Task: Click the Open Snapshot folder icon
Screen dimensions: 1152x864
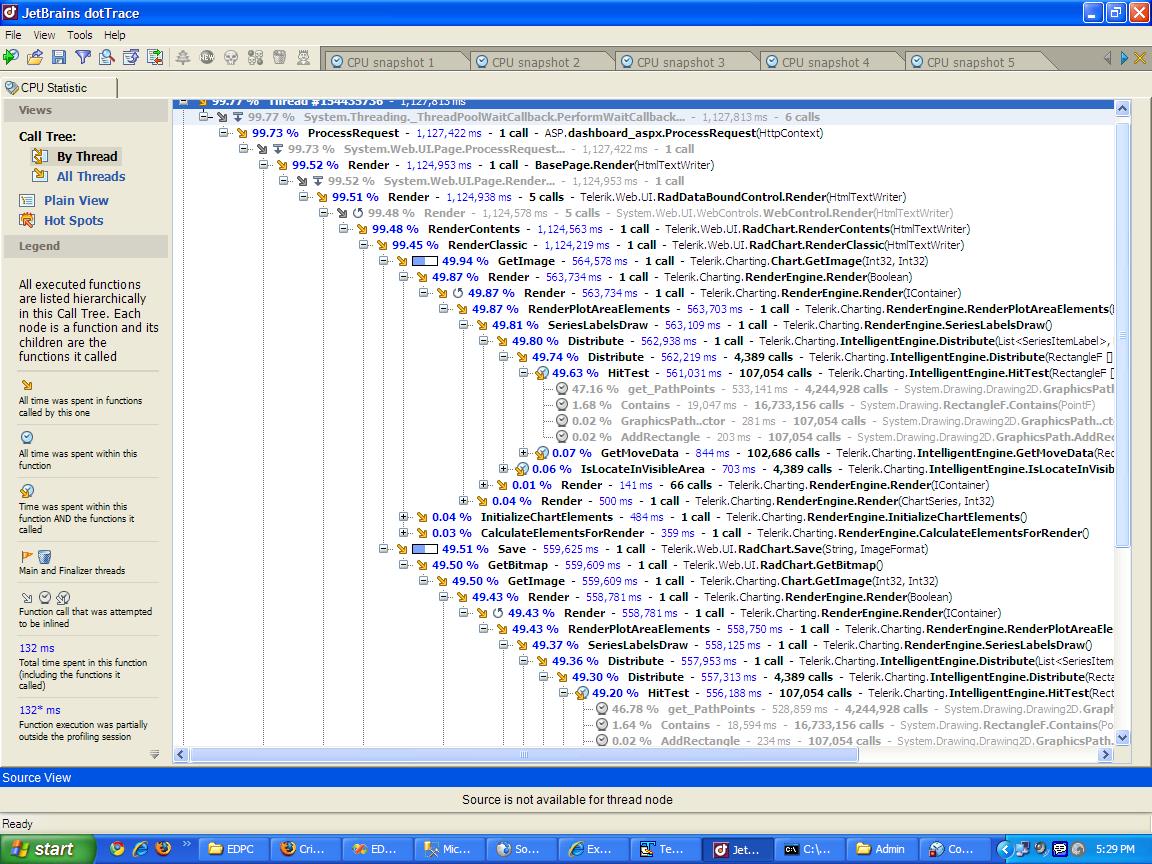Action: (x=35, y=57)
